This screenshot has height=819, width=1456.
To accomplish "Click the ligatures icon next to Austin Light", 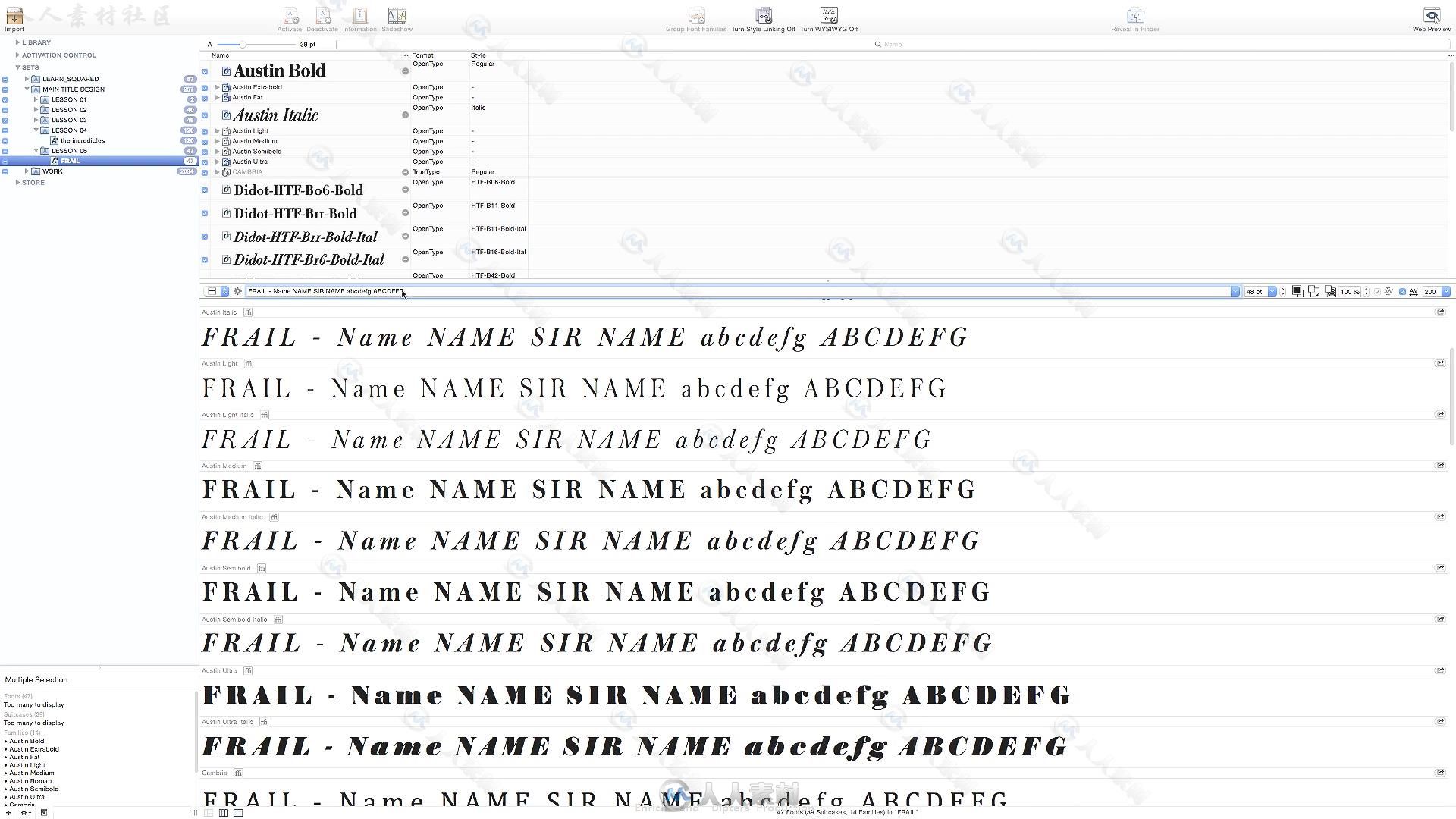I will coord(249,364).
